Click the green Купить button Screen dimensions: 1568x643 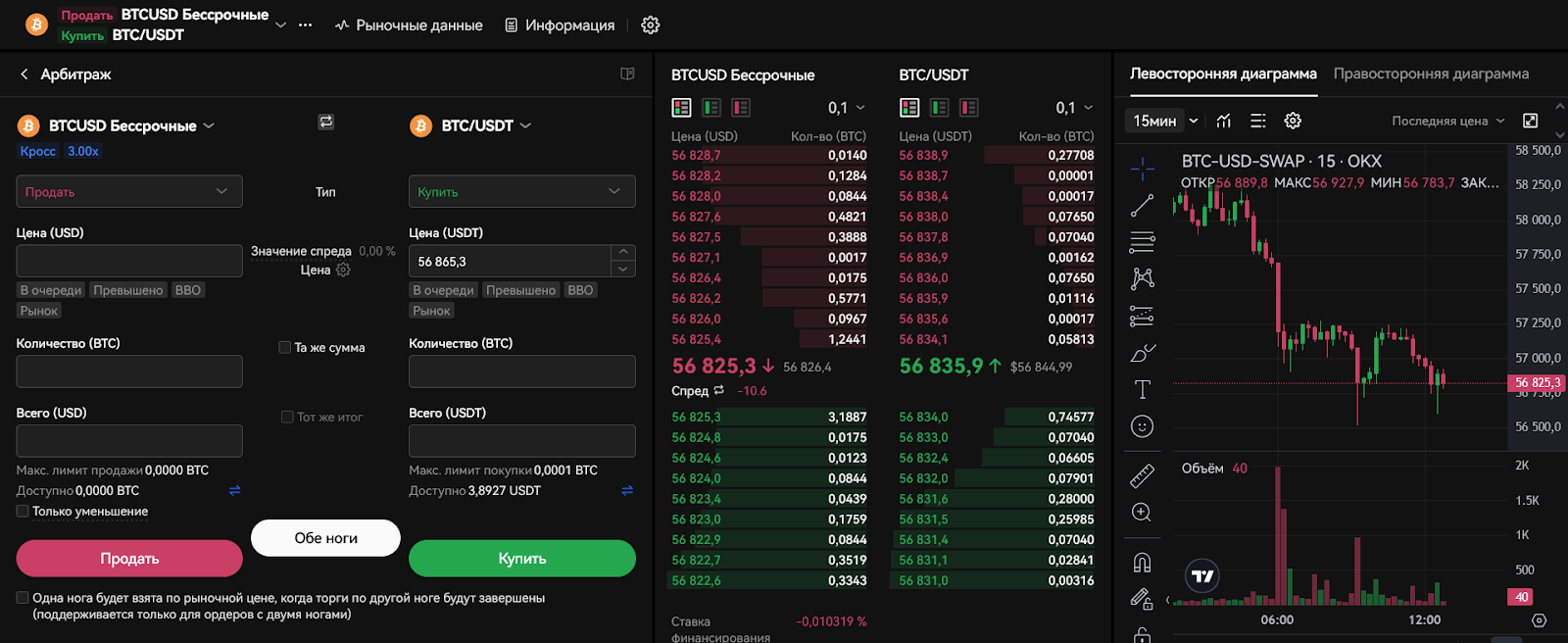[522, 559]
